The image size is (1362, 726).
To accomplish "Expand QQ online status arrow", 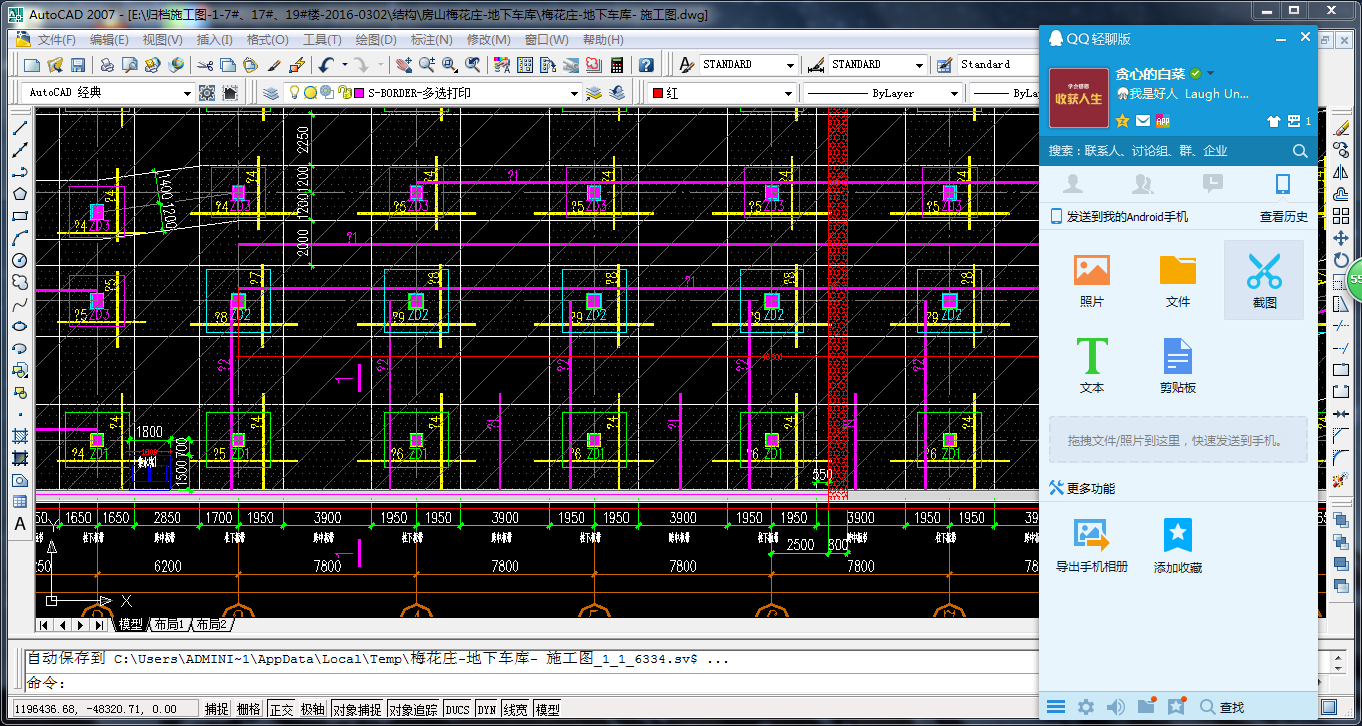I will (x=1211, y=74).
